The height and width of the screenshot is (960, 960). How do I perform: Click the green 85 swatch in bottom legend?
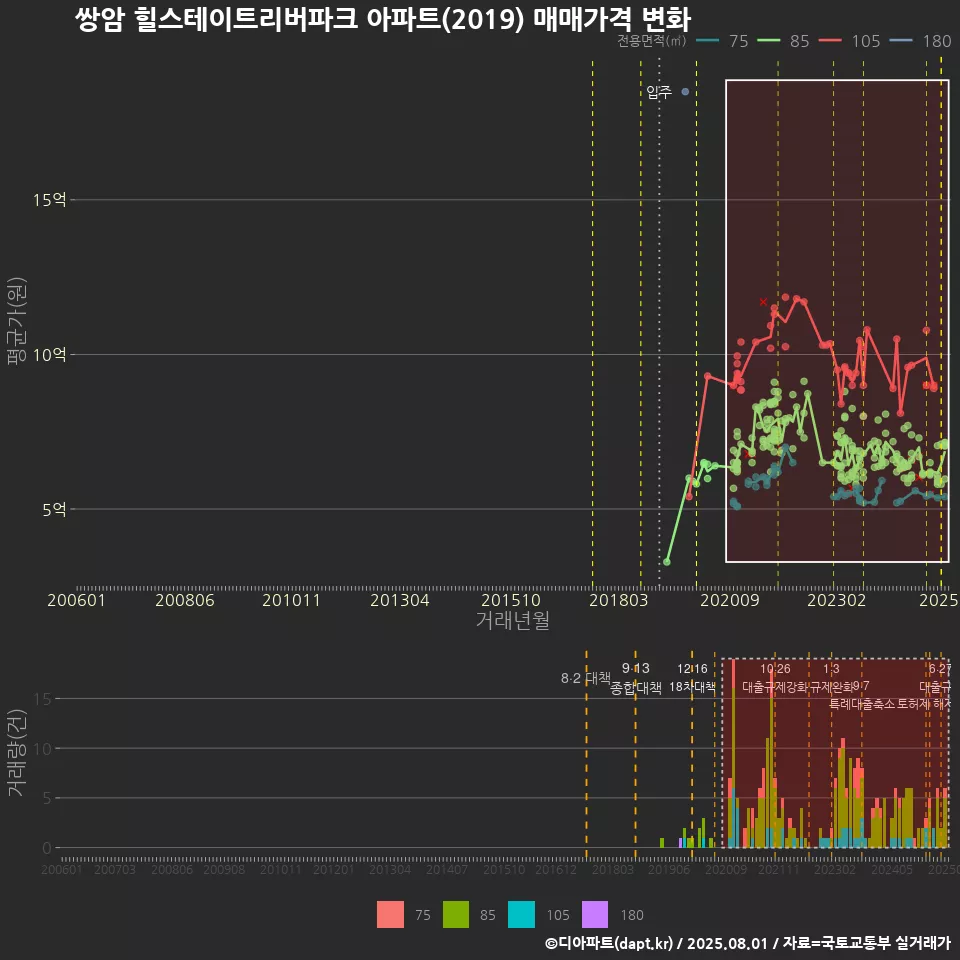[x=456, y=915]
